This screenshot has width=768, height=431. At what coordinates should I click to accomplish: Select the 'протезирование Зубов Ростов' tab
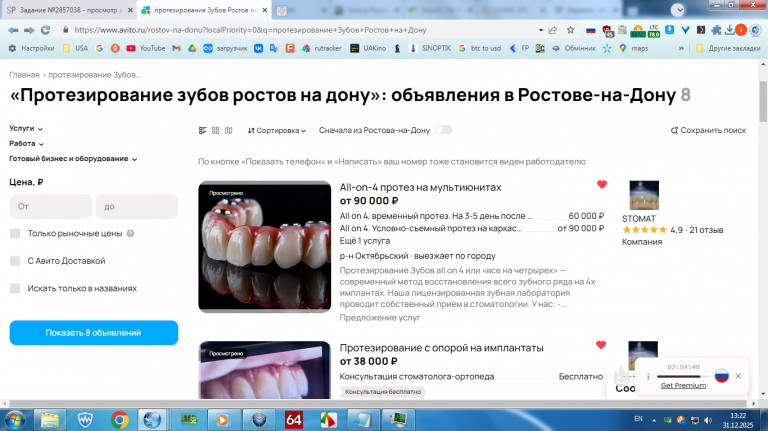coord(203,10)
